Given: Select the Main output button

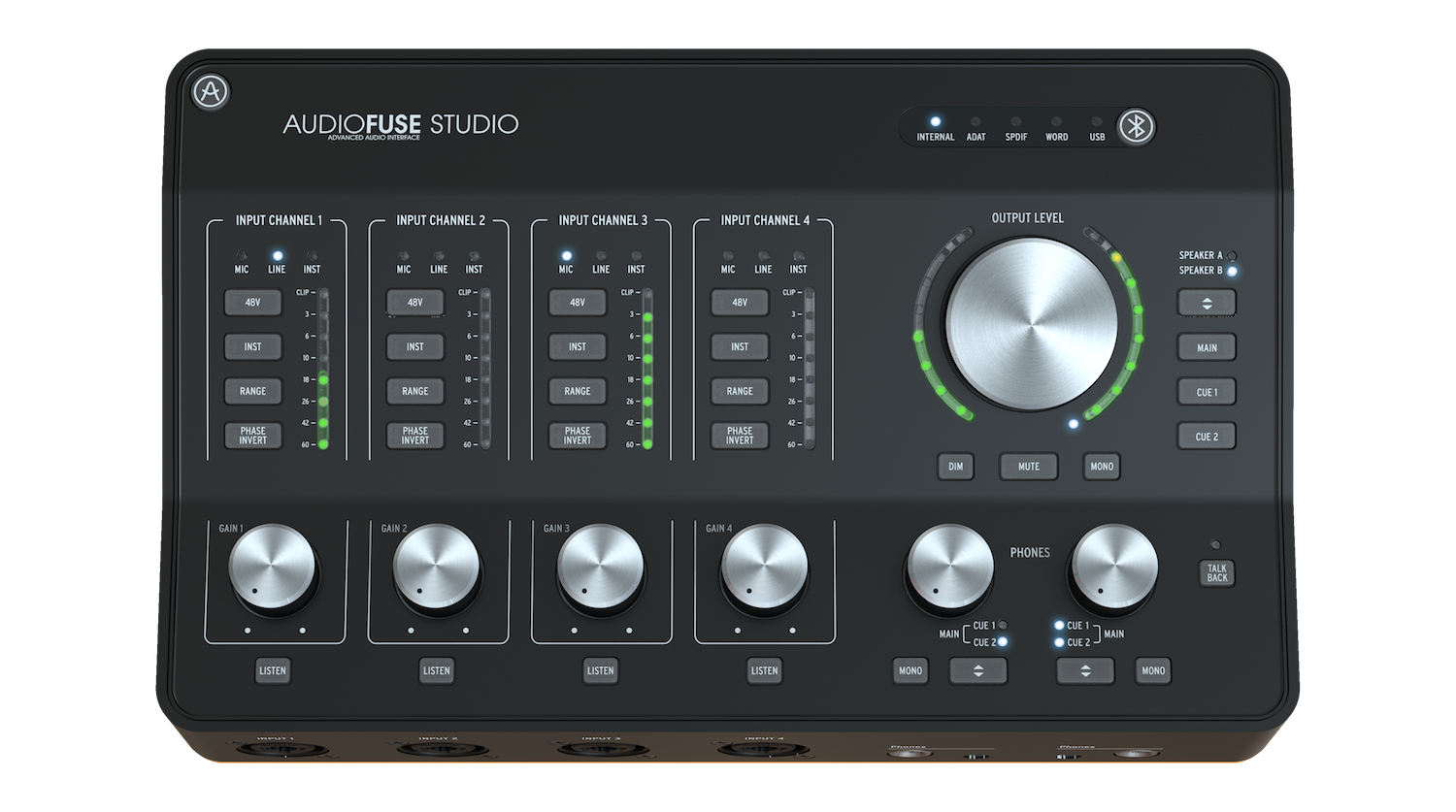Looking at the screenshot, I should [1207, 347].
